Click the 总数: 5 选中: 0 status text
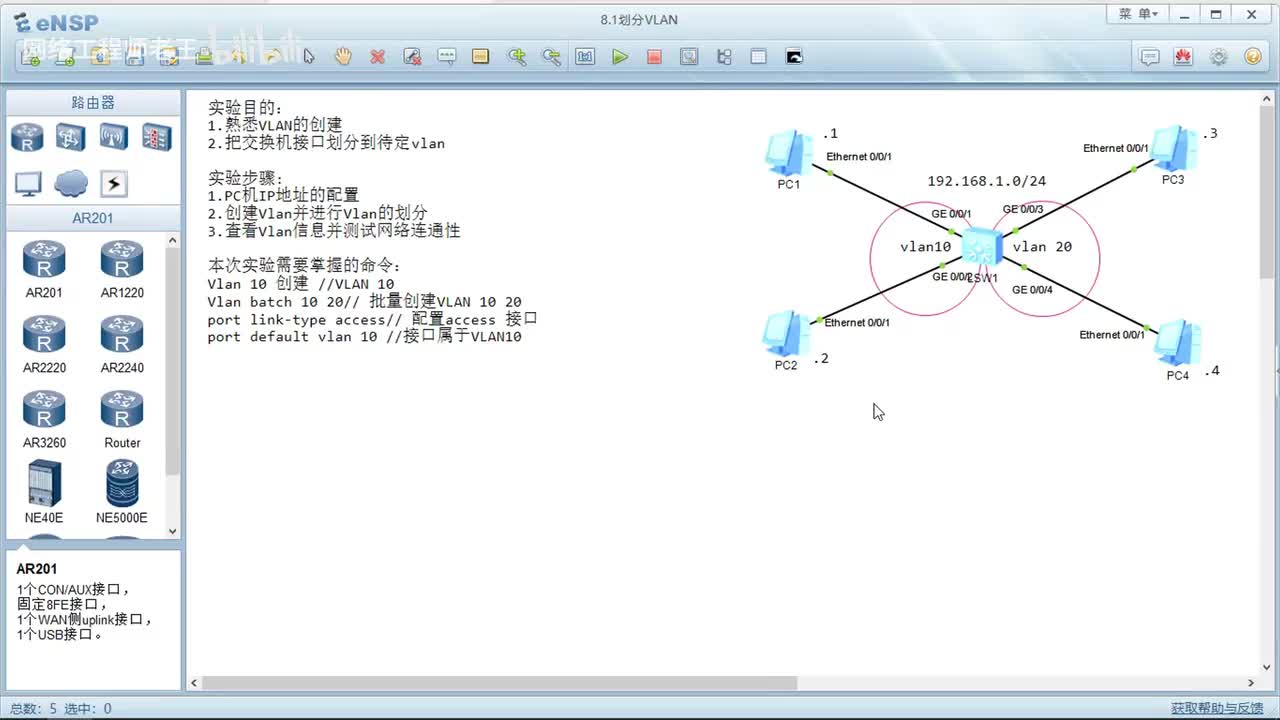The width and height of the screenshot is (1280, 720). point(61,709)
